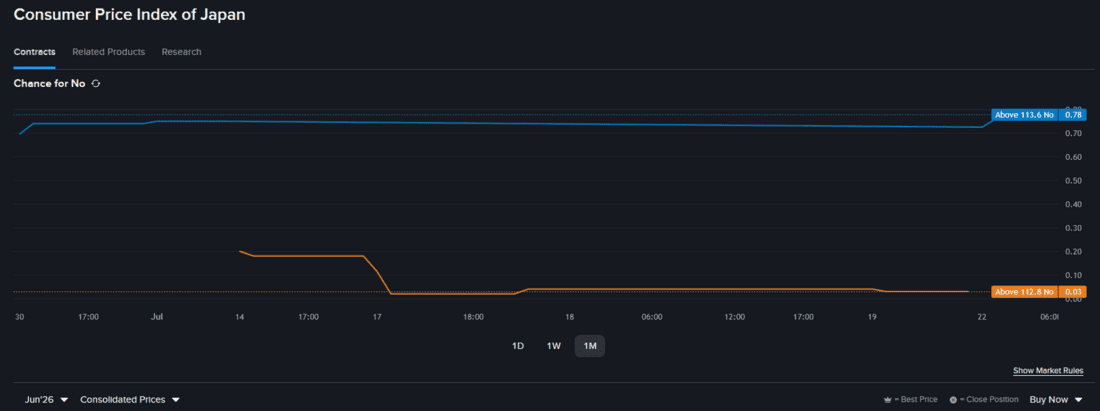This screenshot has width=1100, height=411.
Task: Click the Above 113.6 No label
Action: (x=1026, y=114)
